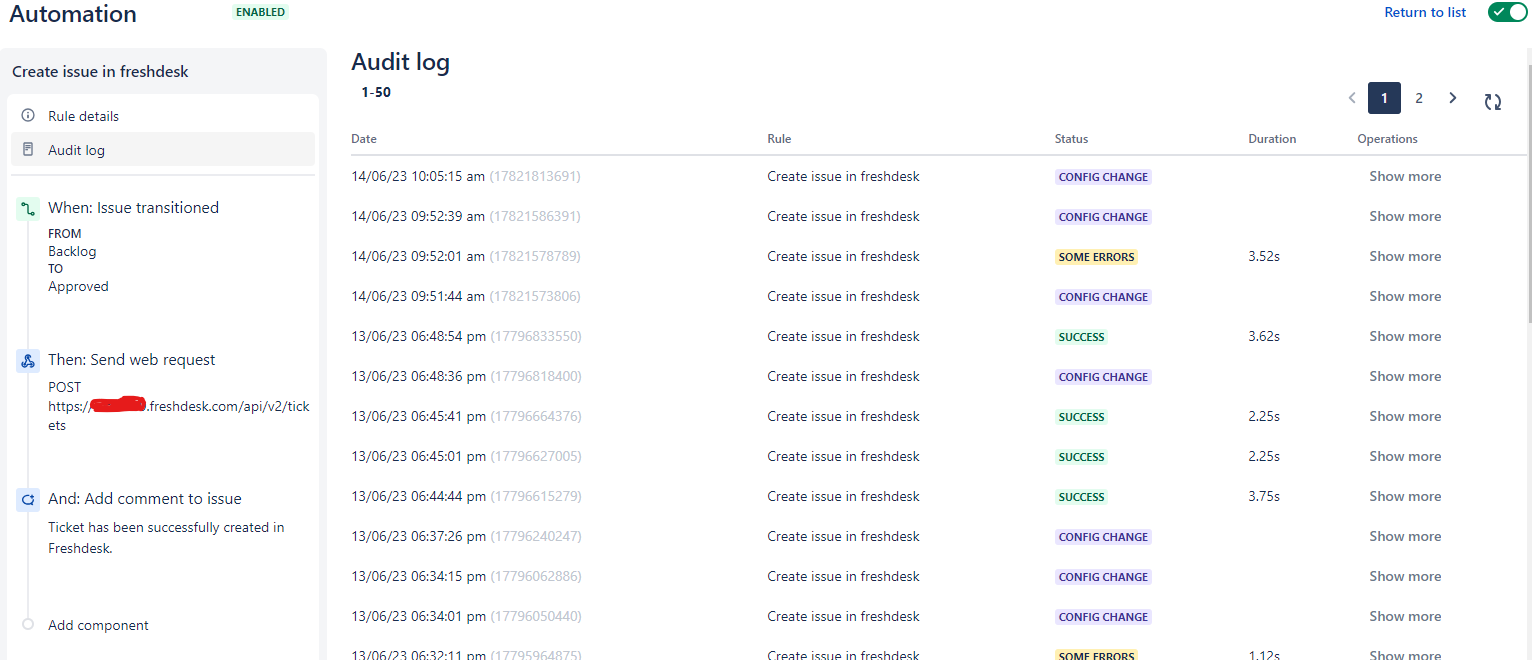Show more for 13/06/23 06:48:36 pm entry

coord(1405,376)
